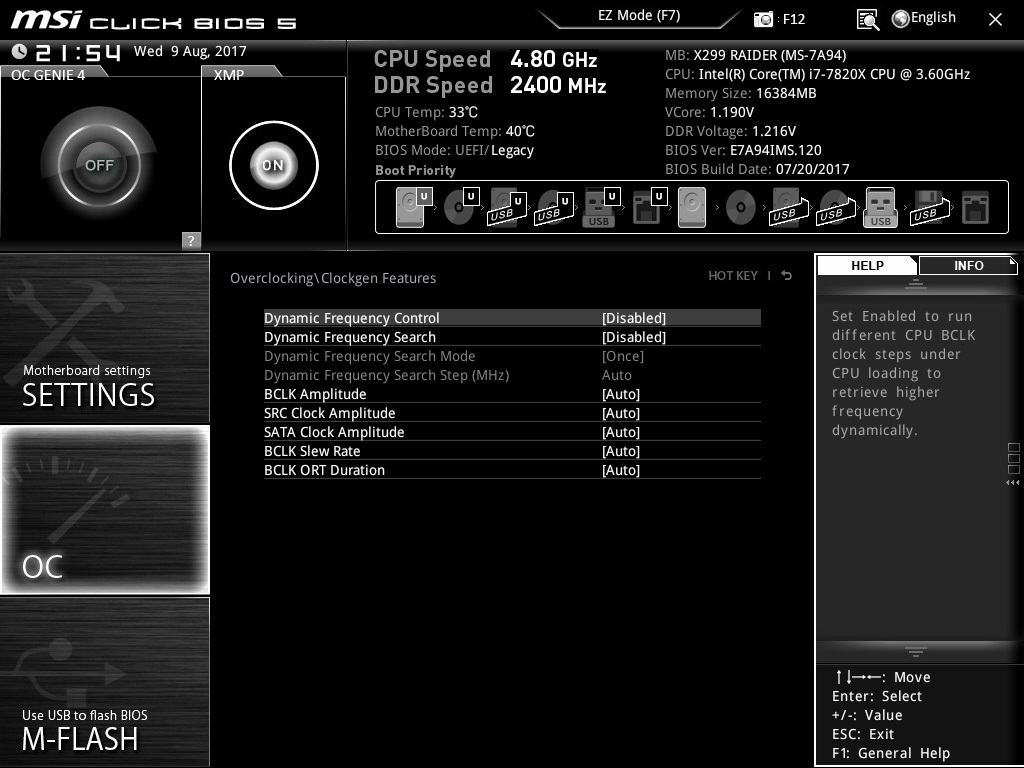This screenshot has height=768, width=1024.
Task: Click the language globe icon
Action: (901, 19)
